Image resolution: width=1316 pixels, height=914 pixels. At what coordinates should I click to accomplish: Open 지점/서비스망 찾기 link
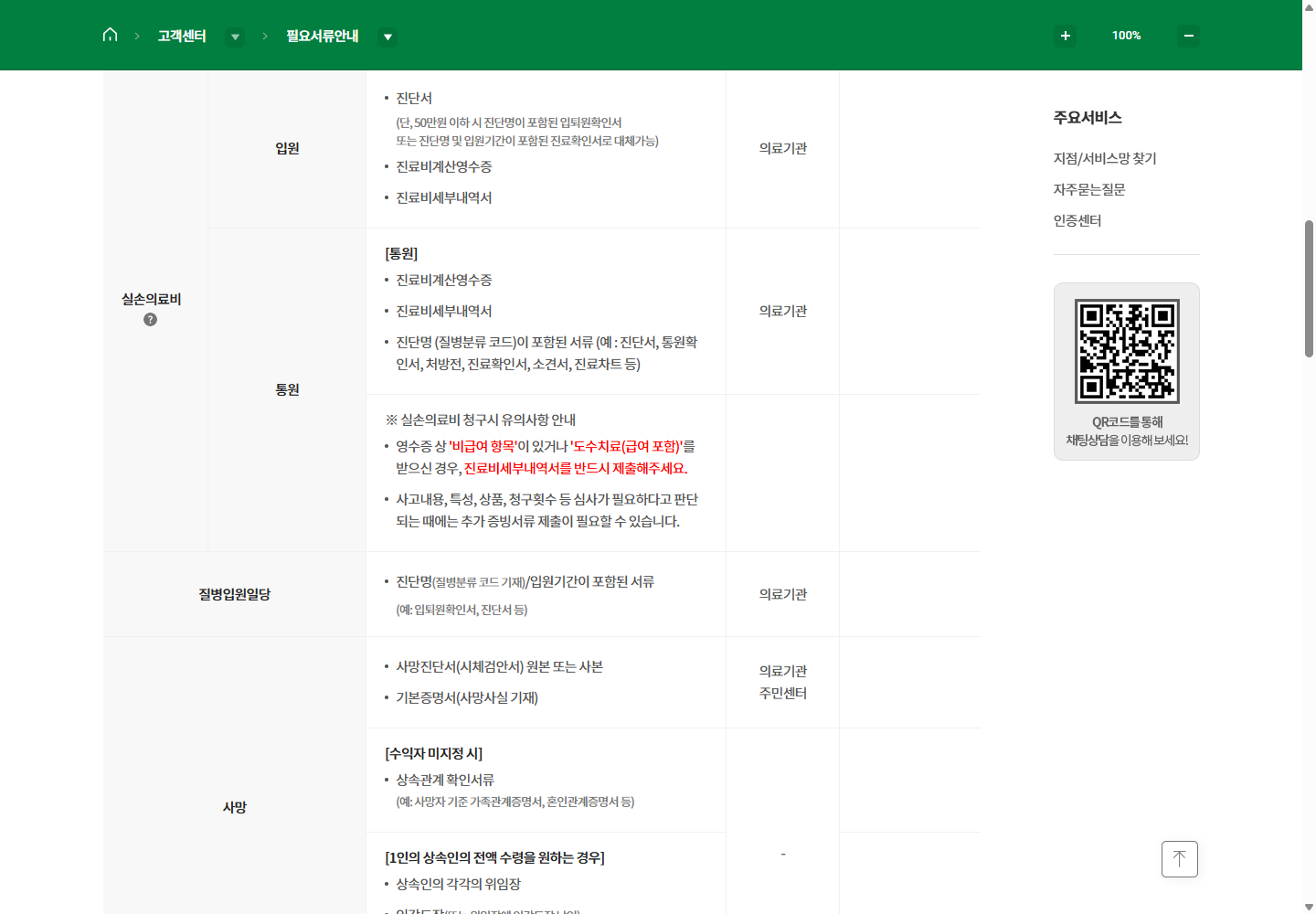pyautogui.click(x=1105, y=158)
